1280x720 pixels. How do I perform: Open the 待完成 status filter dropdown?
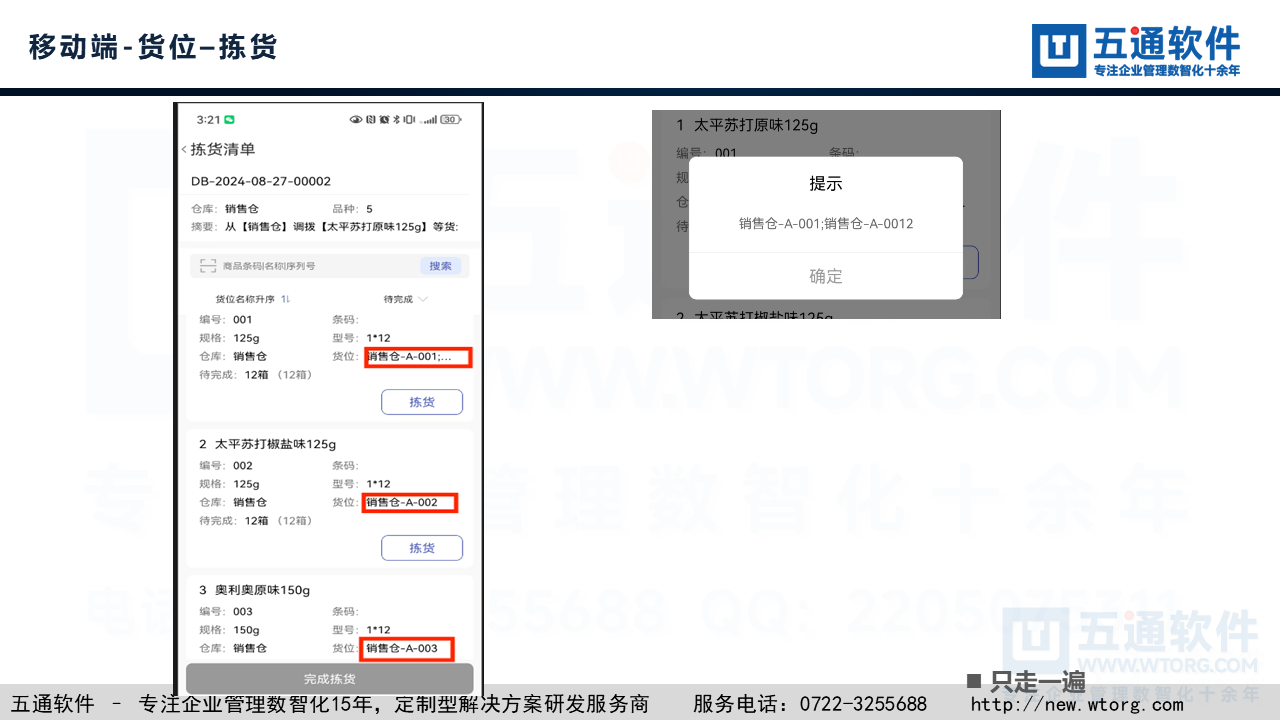click(x=405, y=299)
